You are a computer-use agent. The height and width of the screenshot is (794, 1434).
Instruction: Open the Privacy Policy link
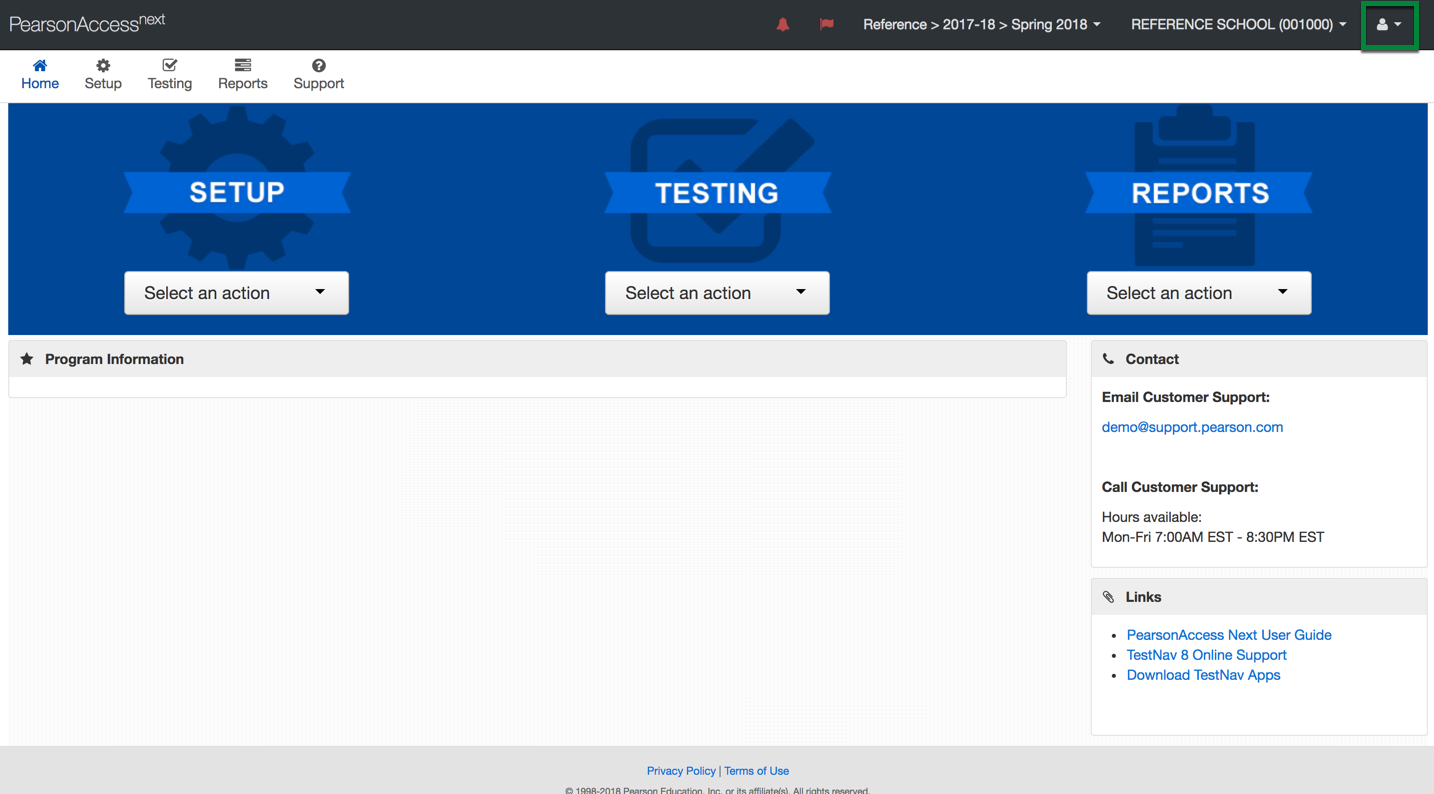[681, 771]
